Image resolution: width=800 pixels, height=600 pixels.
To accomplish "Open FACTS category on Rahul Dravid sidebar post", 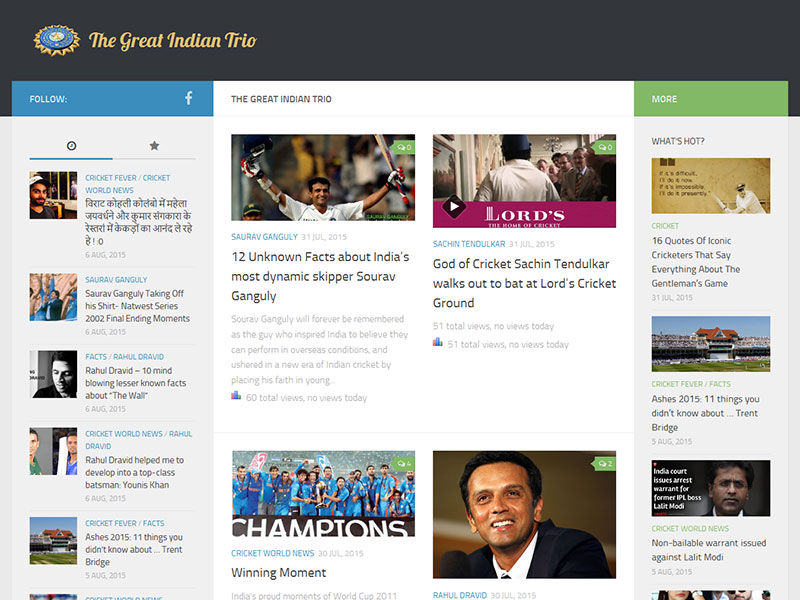I will (96, 357).
